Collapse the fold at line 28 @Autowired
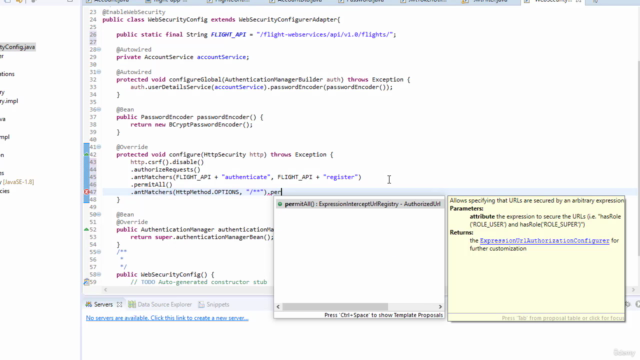Viewport: 640px width, 360px height. pyautogui.click(x=99, y=49)
